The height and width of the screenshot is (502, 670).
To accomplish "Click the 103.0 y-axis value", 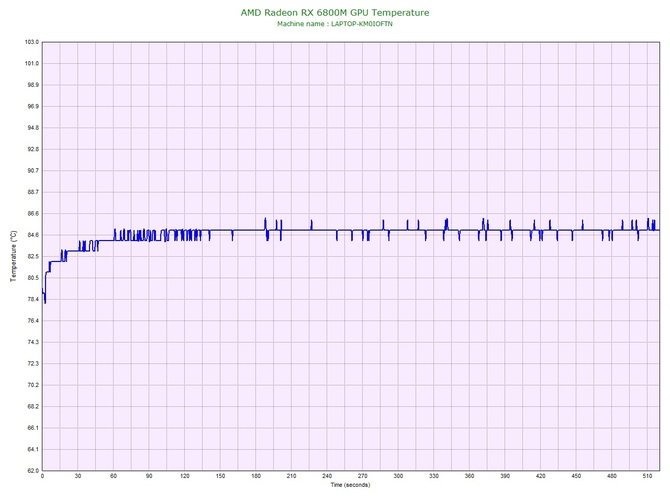I will [32, 42].
